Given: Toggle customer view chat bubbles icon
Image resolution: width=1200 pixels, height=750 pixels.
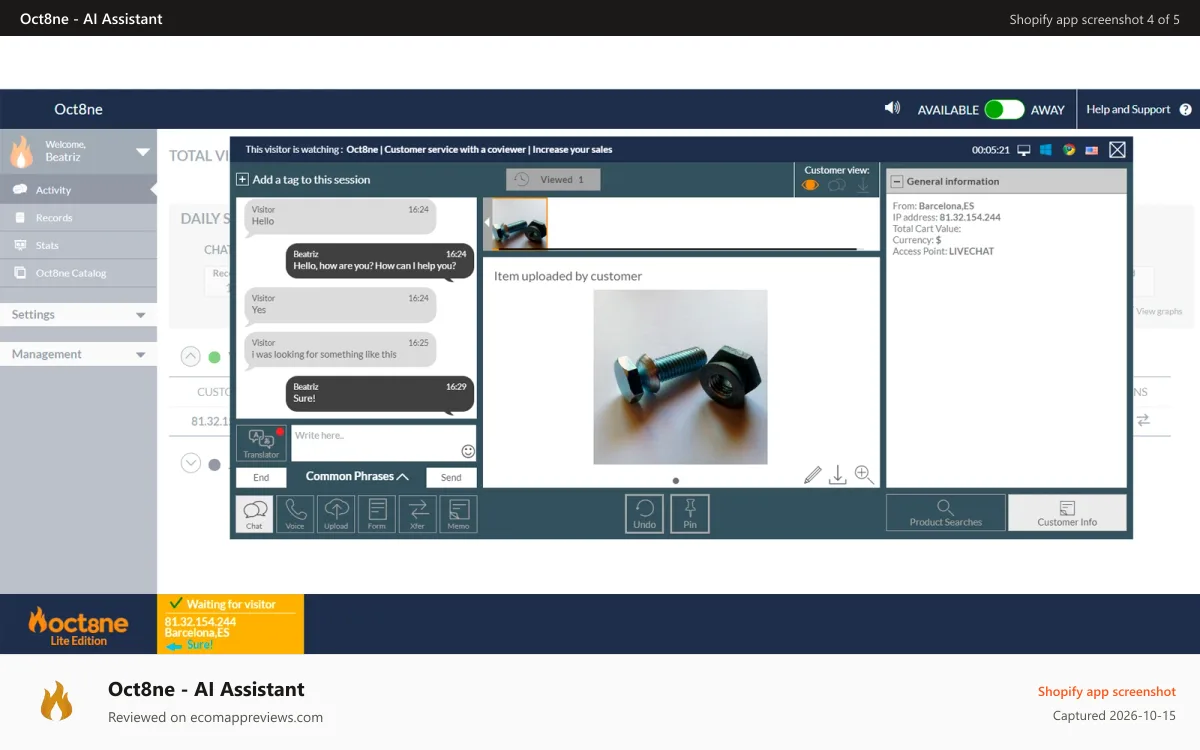Looking at the screenshot, I should tap(837, 185).
